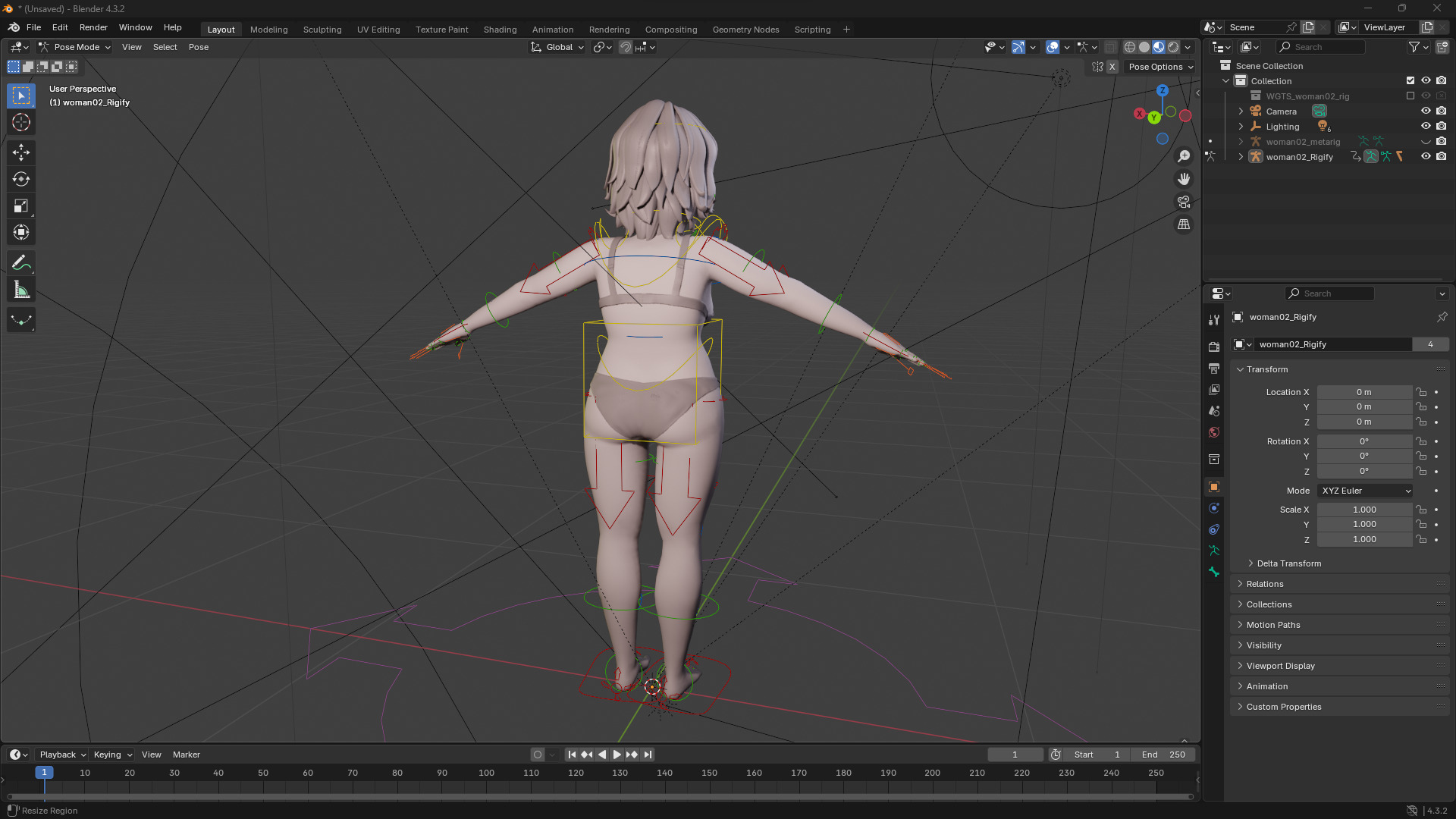Select the Measure tool
This screenshot has height=819, width=1456.
pyautogui.click(x=20, y=290)
